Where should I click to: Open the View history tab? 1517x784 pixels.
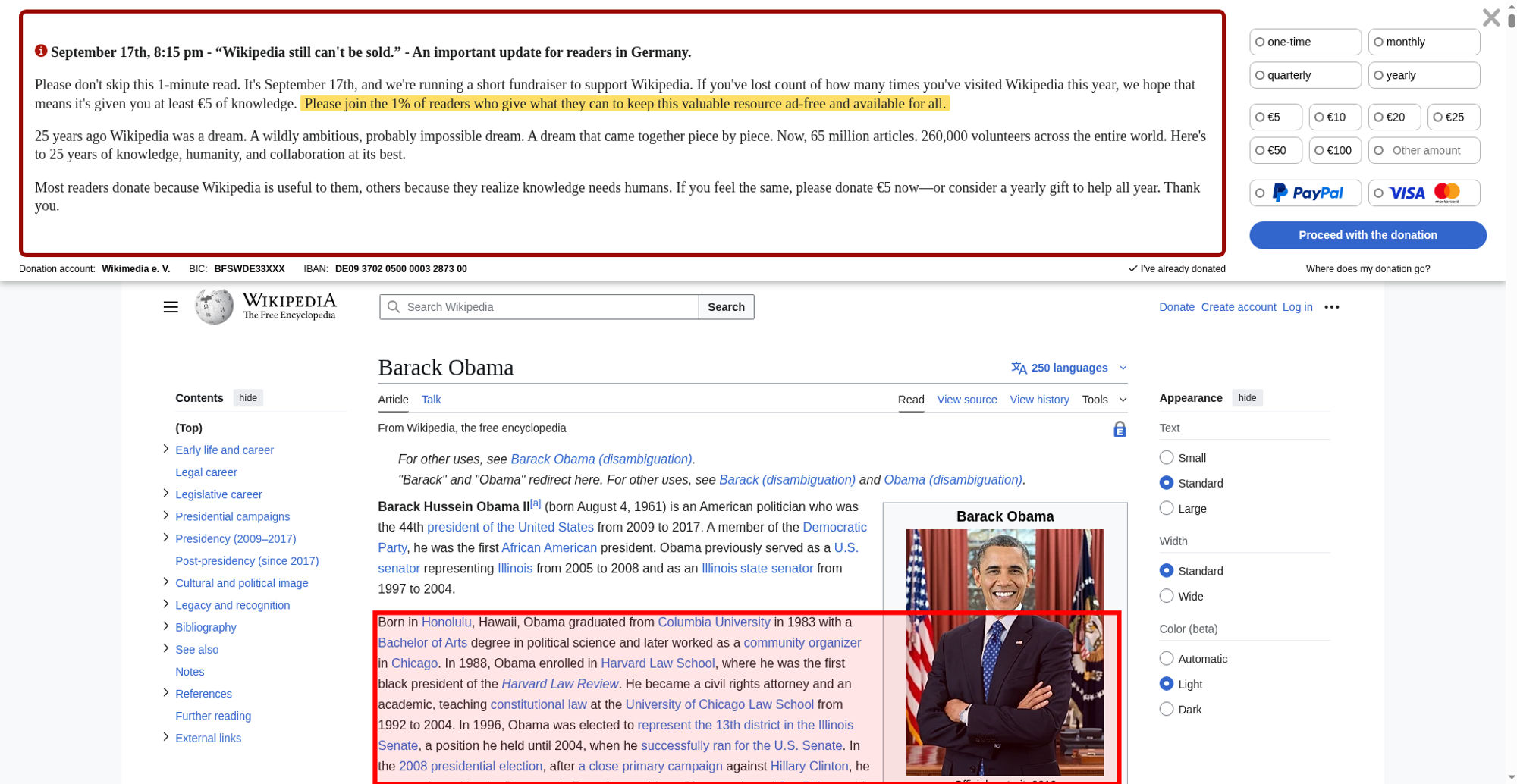[x=1039, y=400]
